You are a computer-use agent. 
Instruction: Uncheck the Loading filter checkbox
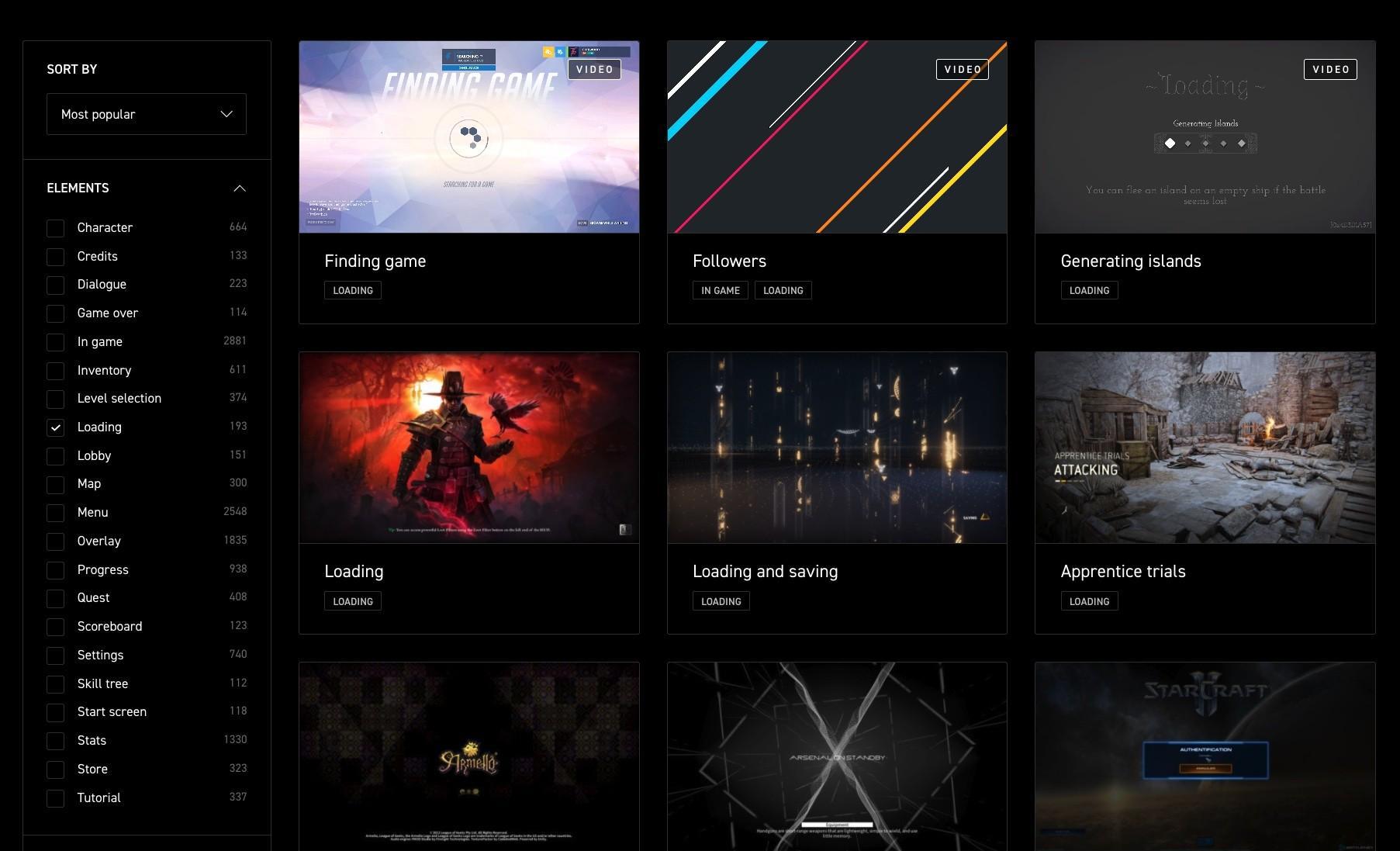pos(55,427)
